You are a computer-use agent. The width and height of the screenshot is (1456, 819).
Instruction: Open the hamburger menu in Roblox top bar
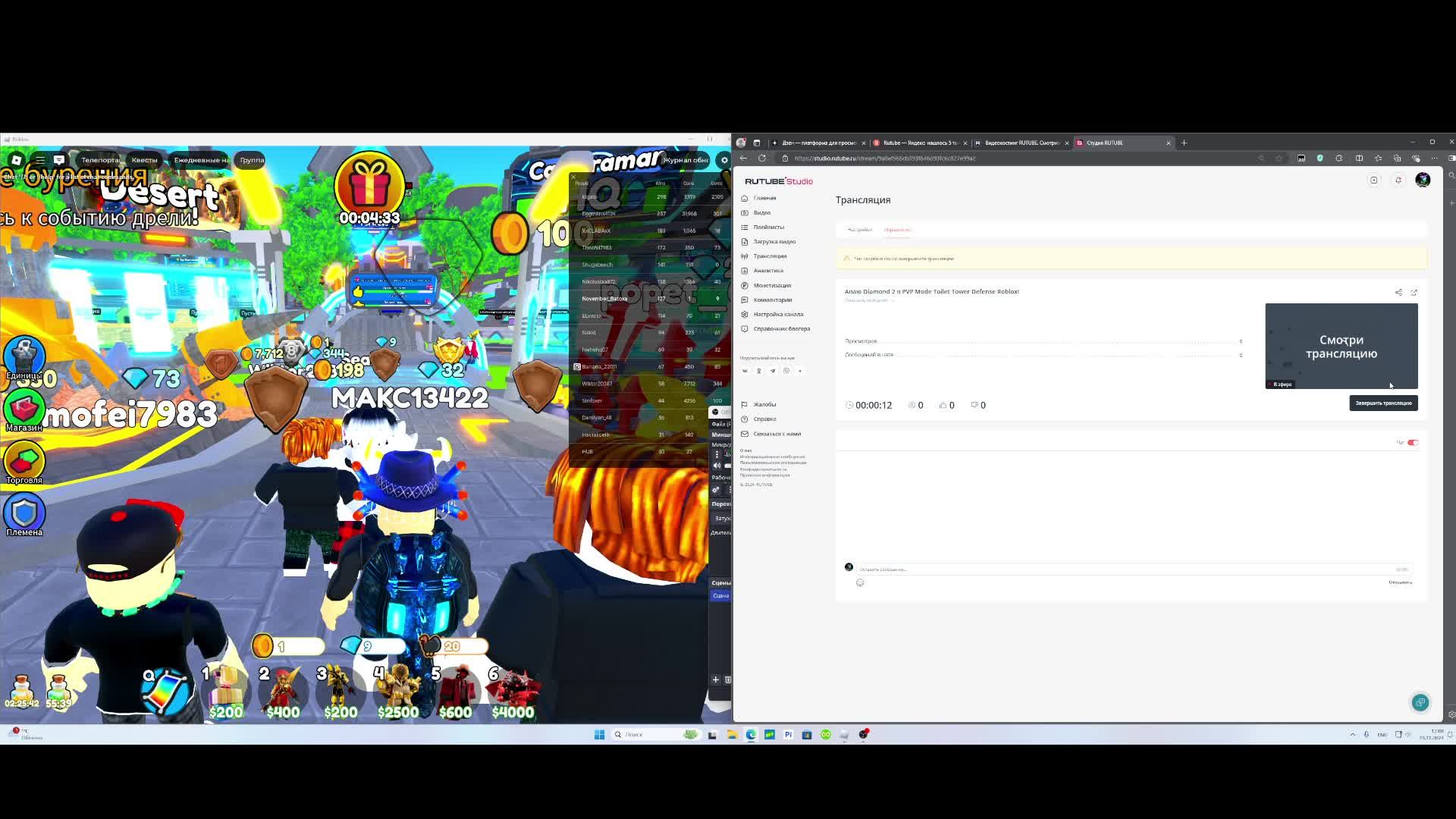40,160
